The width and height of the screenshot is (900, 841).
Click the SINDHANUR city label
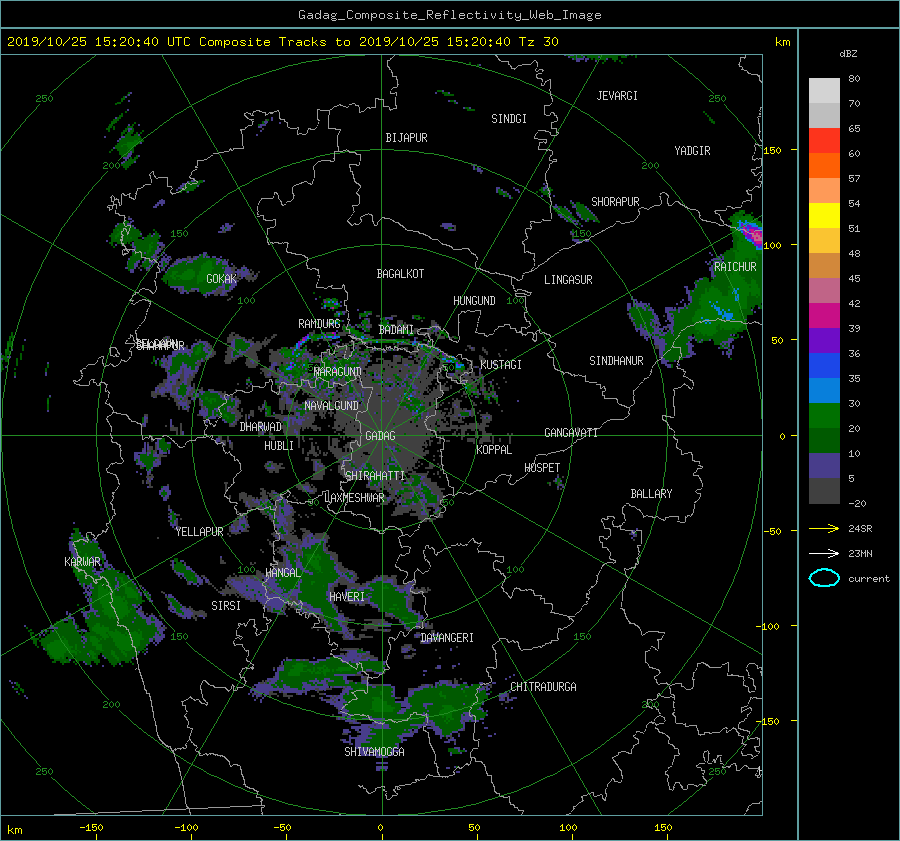pos(616,361)
